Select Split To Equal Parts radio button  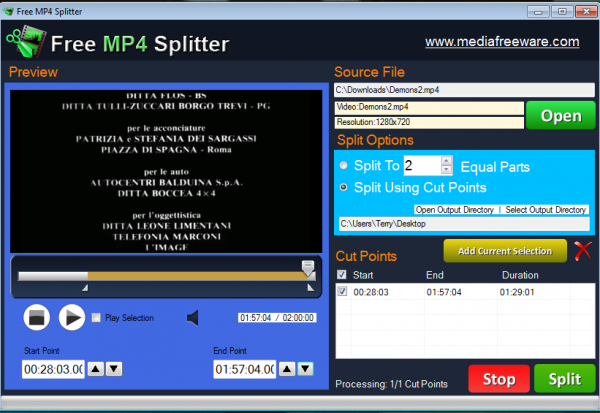[344, 165]
